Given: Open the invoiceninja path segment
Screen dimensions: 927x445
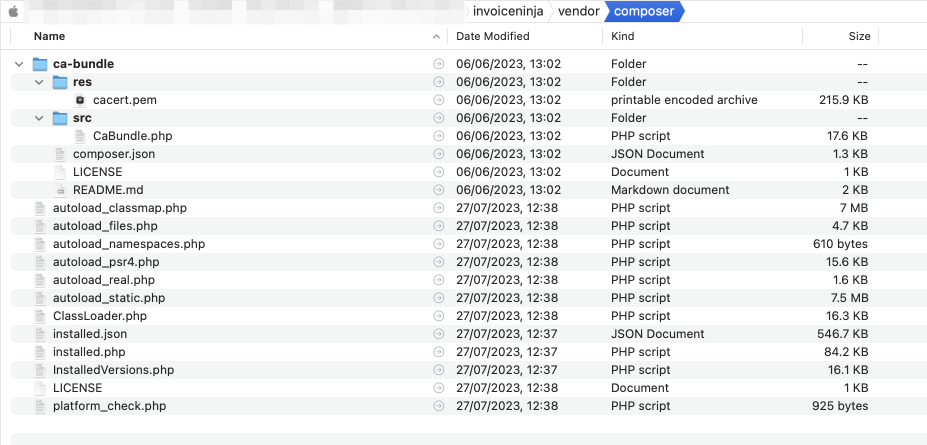Looking at the screenshot, I should pos(508,11).
